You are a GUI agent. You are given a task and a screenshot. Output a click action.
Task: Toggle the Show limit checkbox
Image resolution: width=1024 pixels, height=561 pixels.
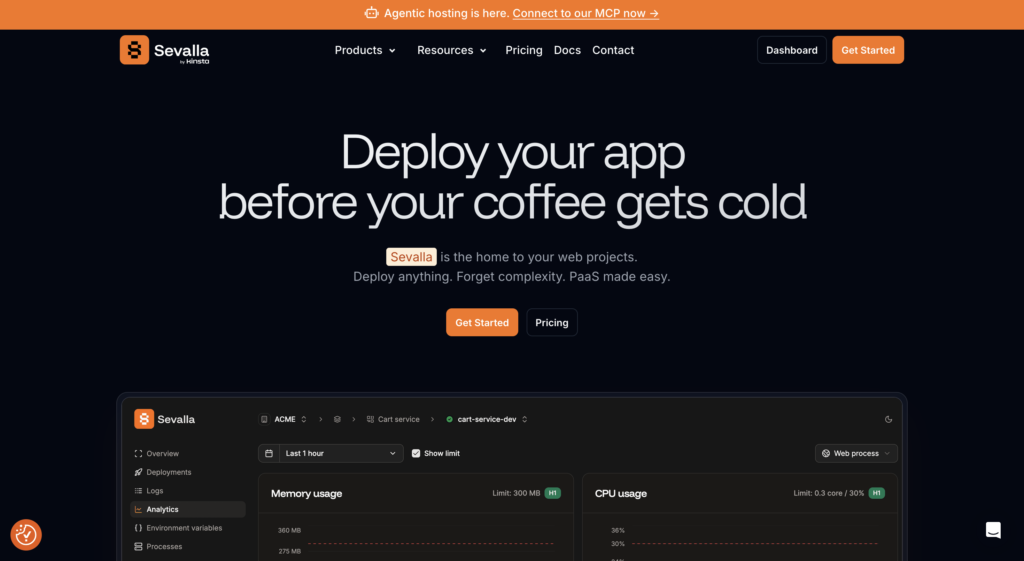[x=416, y=453]
